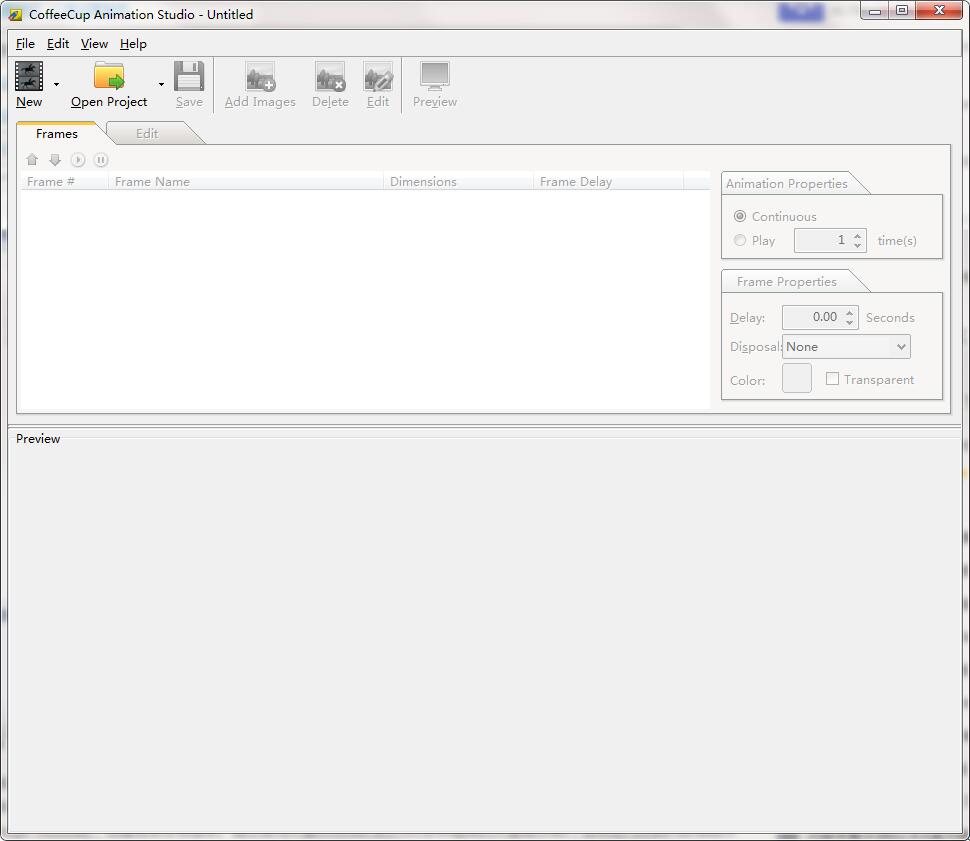Click the frame Color swatch
This screenshot has height=841, width=970.
click(797, 378)
